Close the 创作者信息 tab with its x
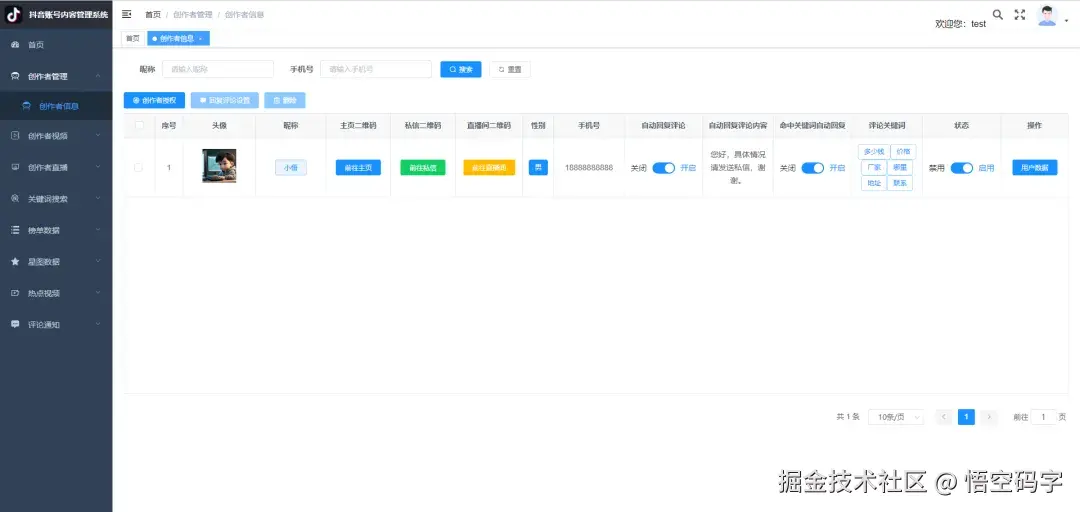This screenshot has width=1080, height=512. tap(200, 39)
